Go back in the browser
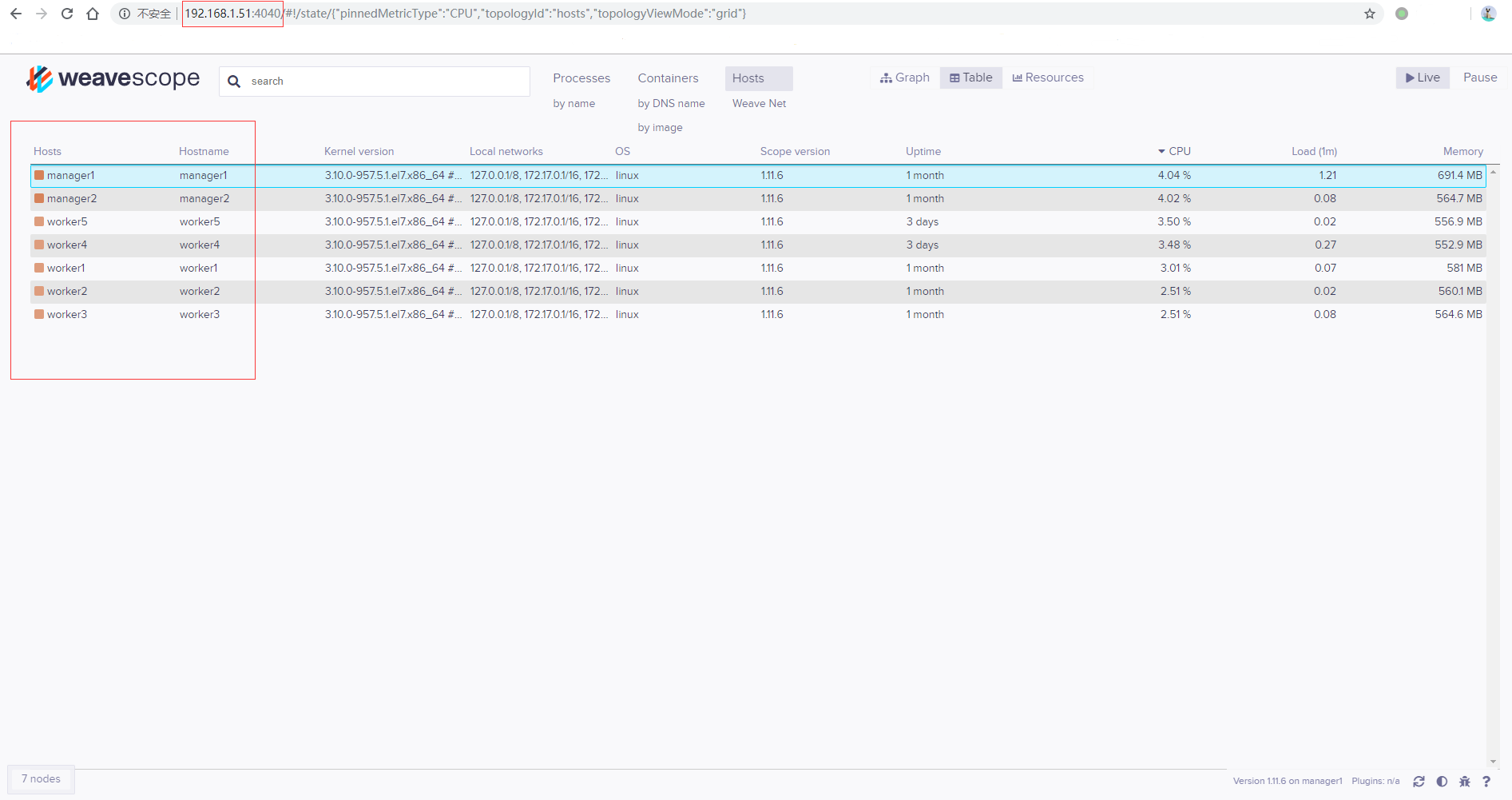The image size is (1512, 800). [x=16, y=14]
